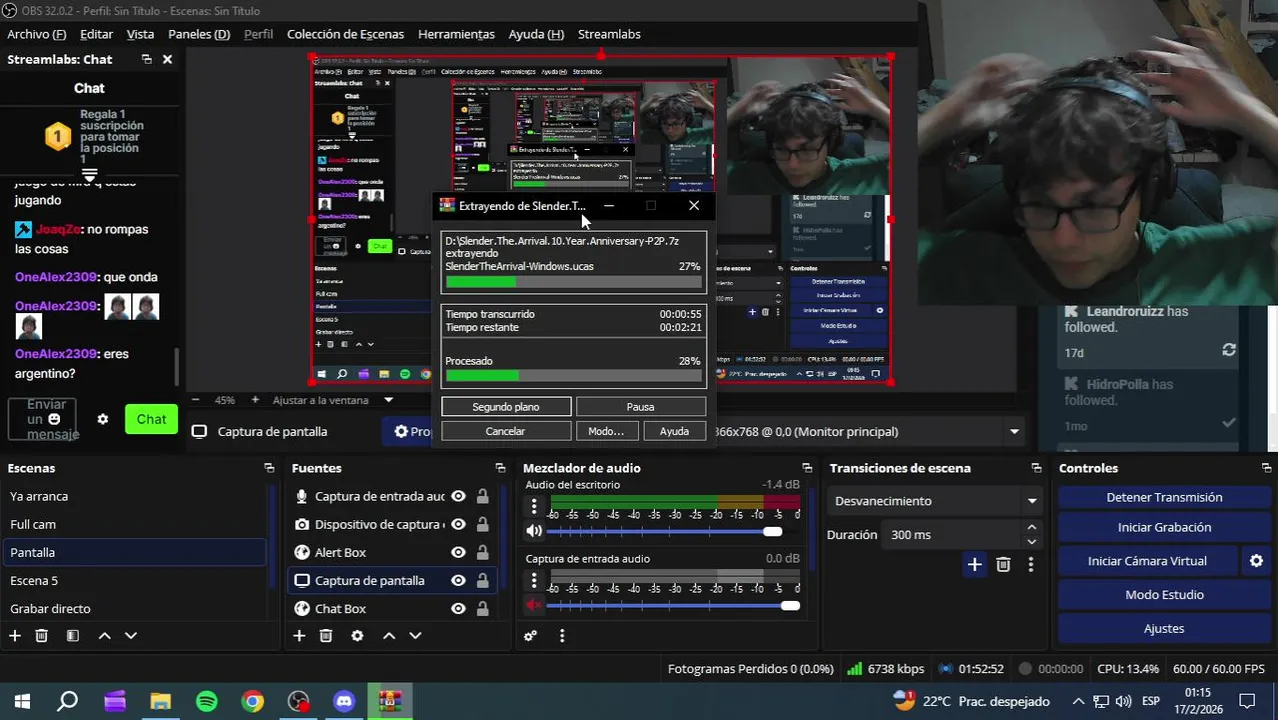Open audio mixer options menu dots
This screenshot has width=1278, height=720.
click(x=562, y=635)
